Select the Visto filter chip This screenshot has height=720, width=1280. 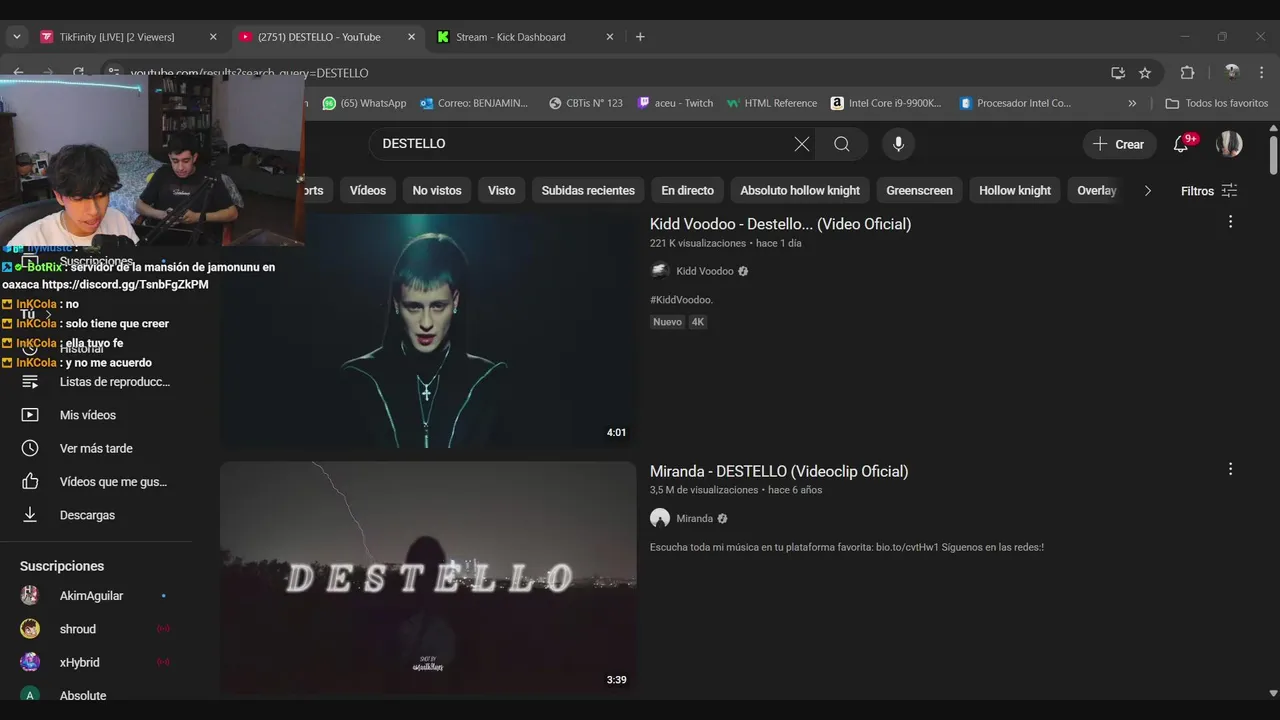(502, 190)
